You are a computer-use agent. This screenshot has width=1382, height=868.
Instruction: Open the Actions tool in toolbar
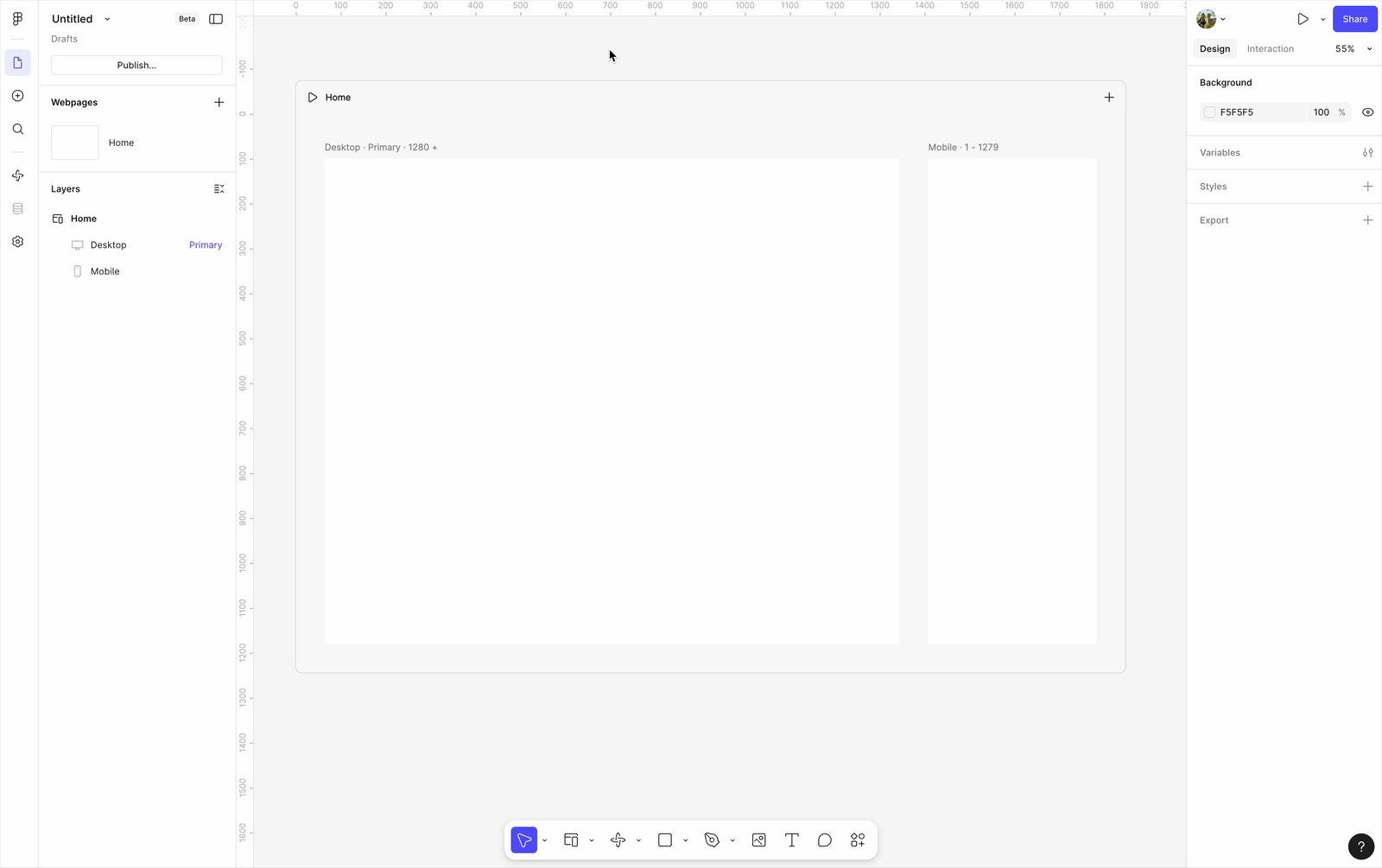tap(858, 840)
